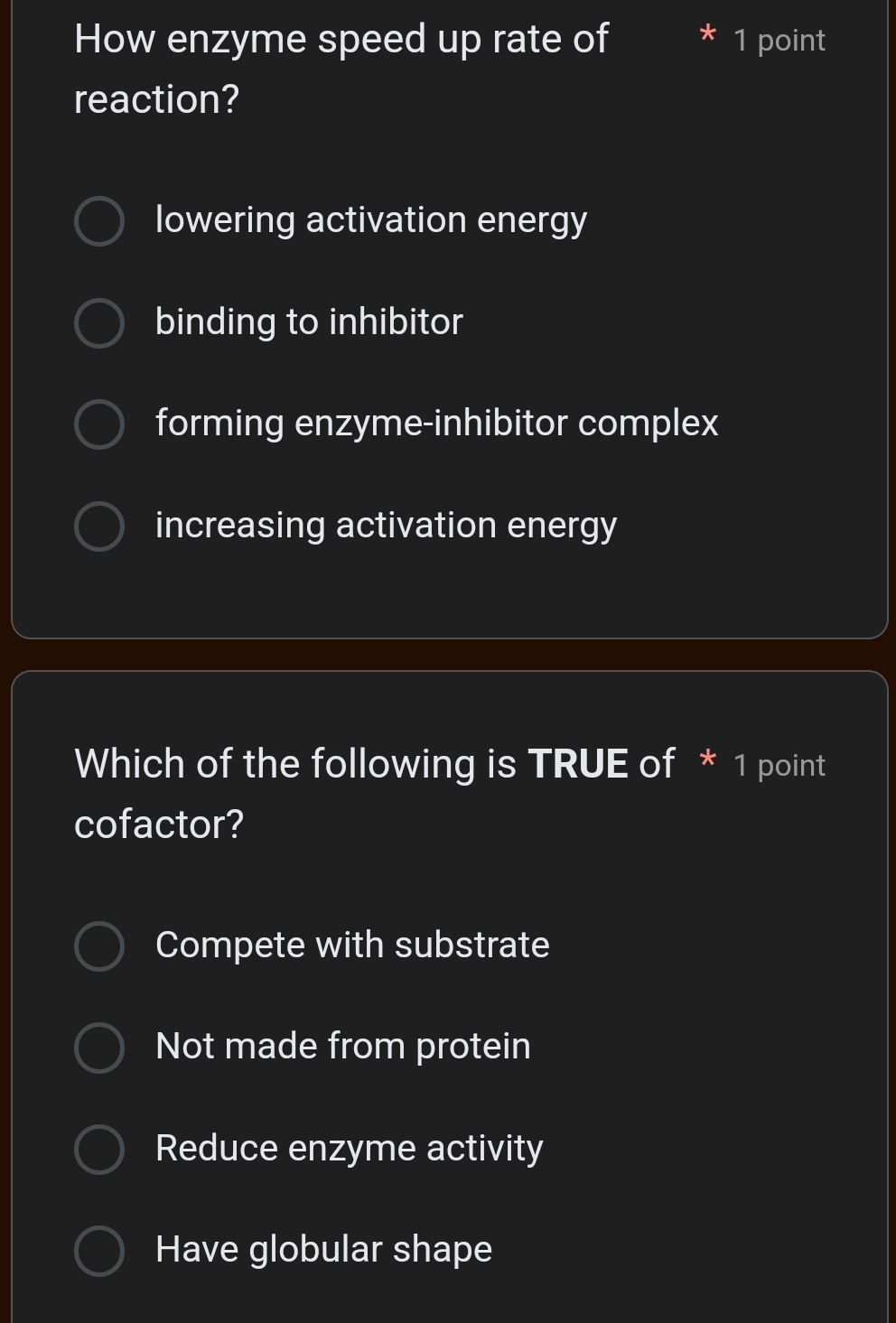The height and width of the screenshot is (1323, 896).
Task: Click the required asterisk on the first question
Action: (707, 34)
